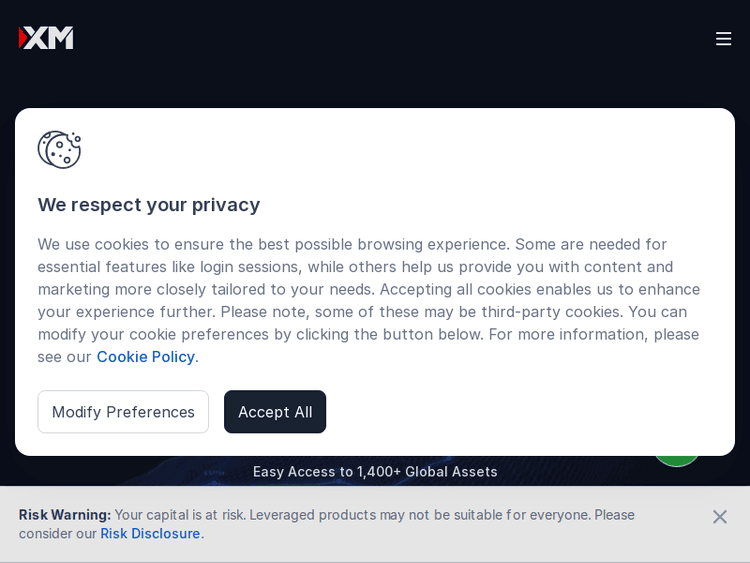Click the "We respect your privacy" heading
Screen dimensions: 750x563
coord(149,204)
